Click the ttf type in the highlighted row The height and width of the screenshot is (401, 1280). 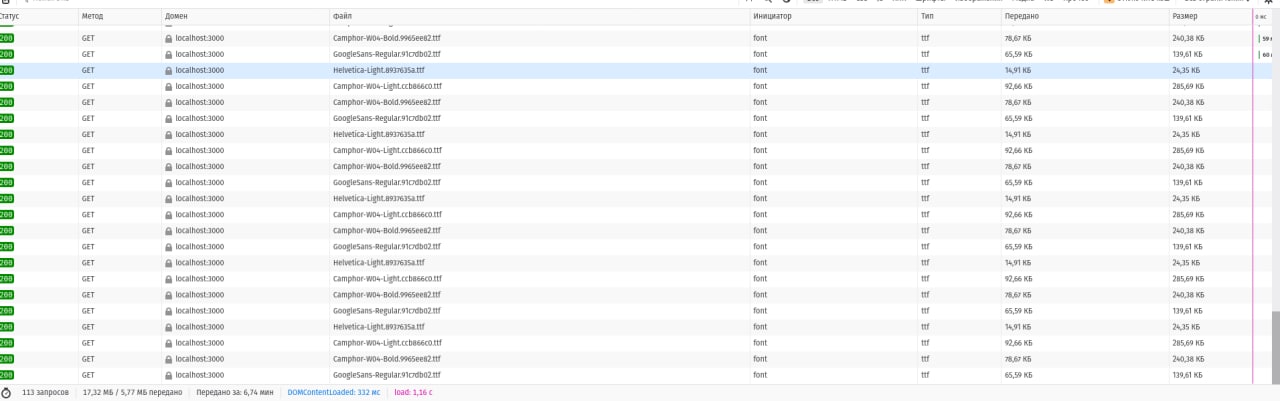(925, 70)
